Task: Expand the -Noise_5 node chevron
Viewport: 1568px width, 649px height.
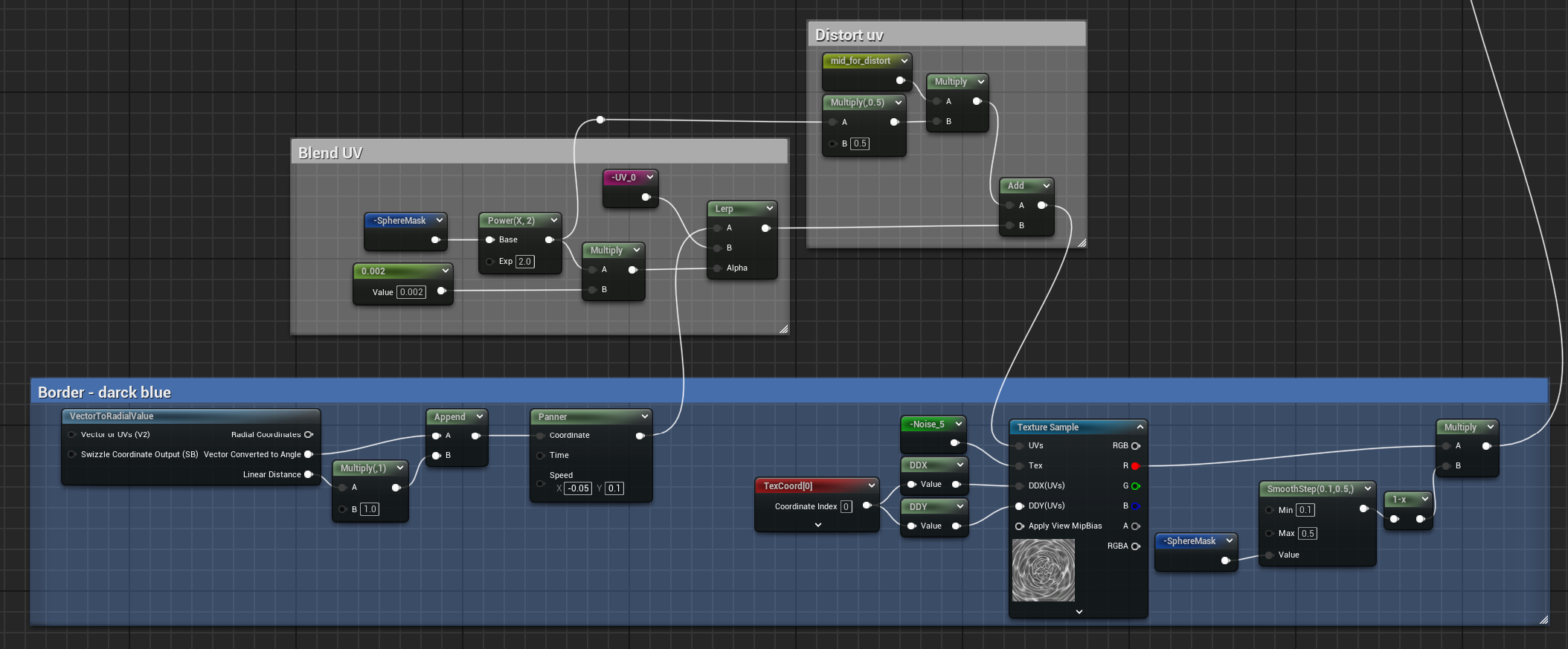Action: pyautogui.click(x=958, y=424)
